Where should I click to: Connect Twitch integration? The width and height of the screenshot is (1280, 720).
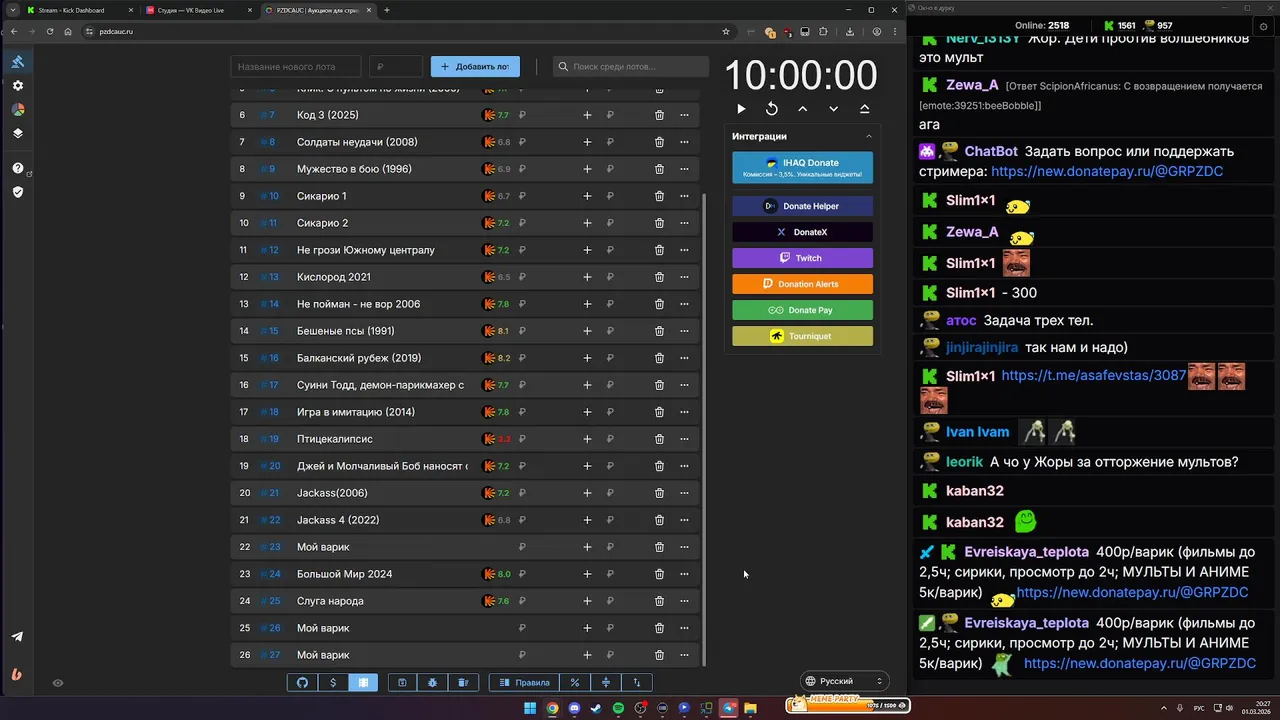pyautogui.click(x=802, y=258)
